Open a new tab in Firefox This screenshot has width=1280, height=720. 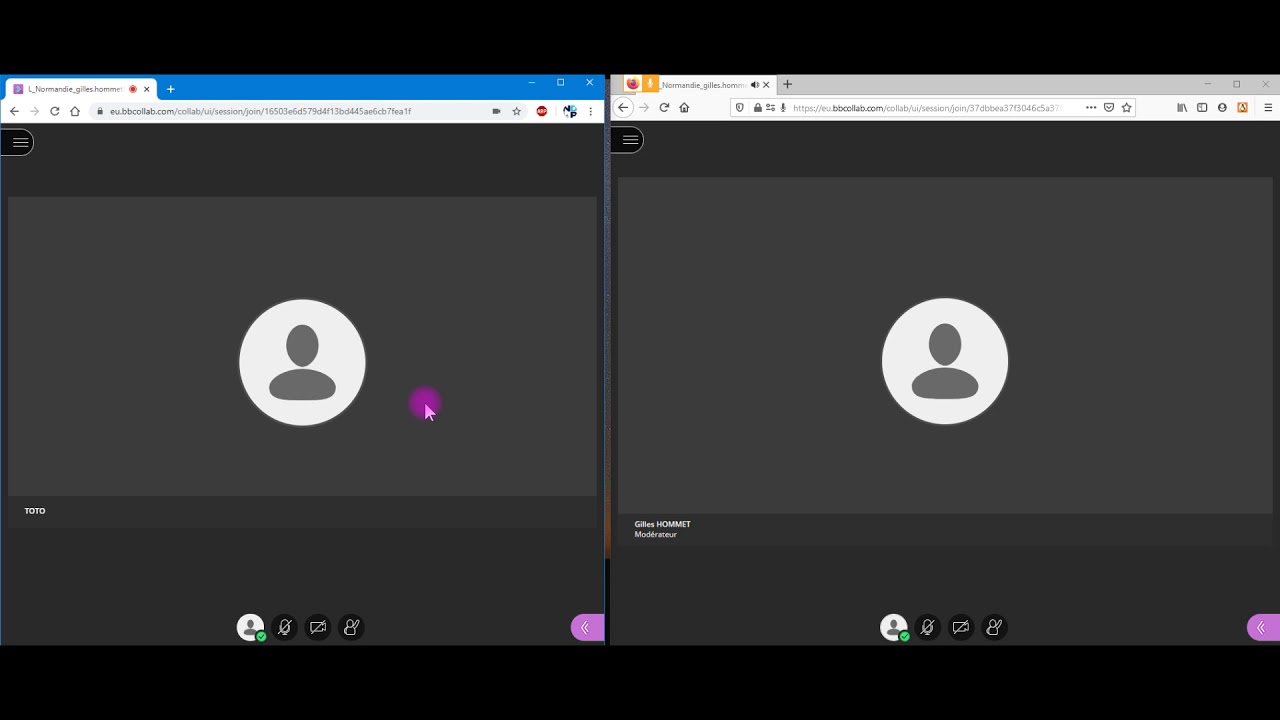pyautogui.click(x=787, y=85)
